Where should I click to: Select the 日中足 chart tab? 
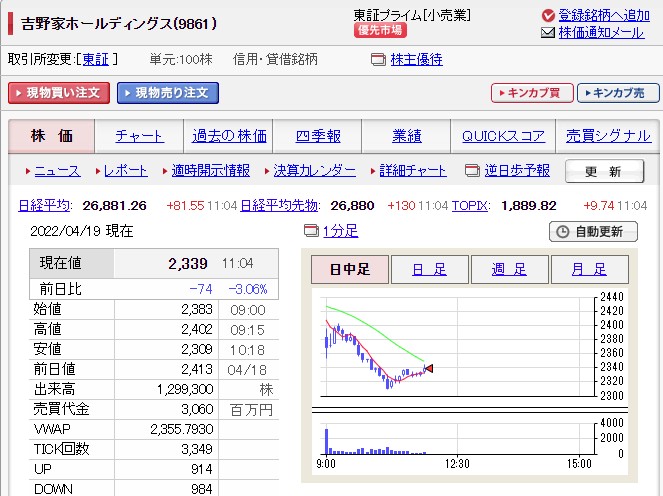[x=350, y=269]
